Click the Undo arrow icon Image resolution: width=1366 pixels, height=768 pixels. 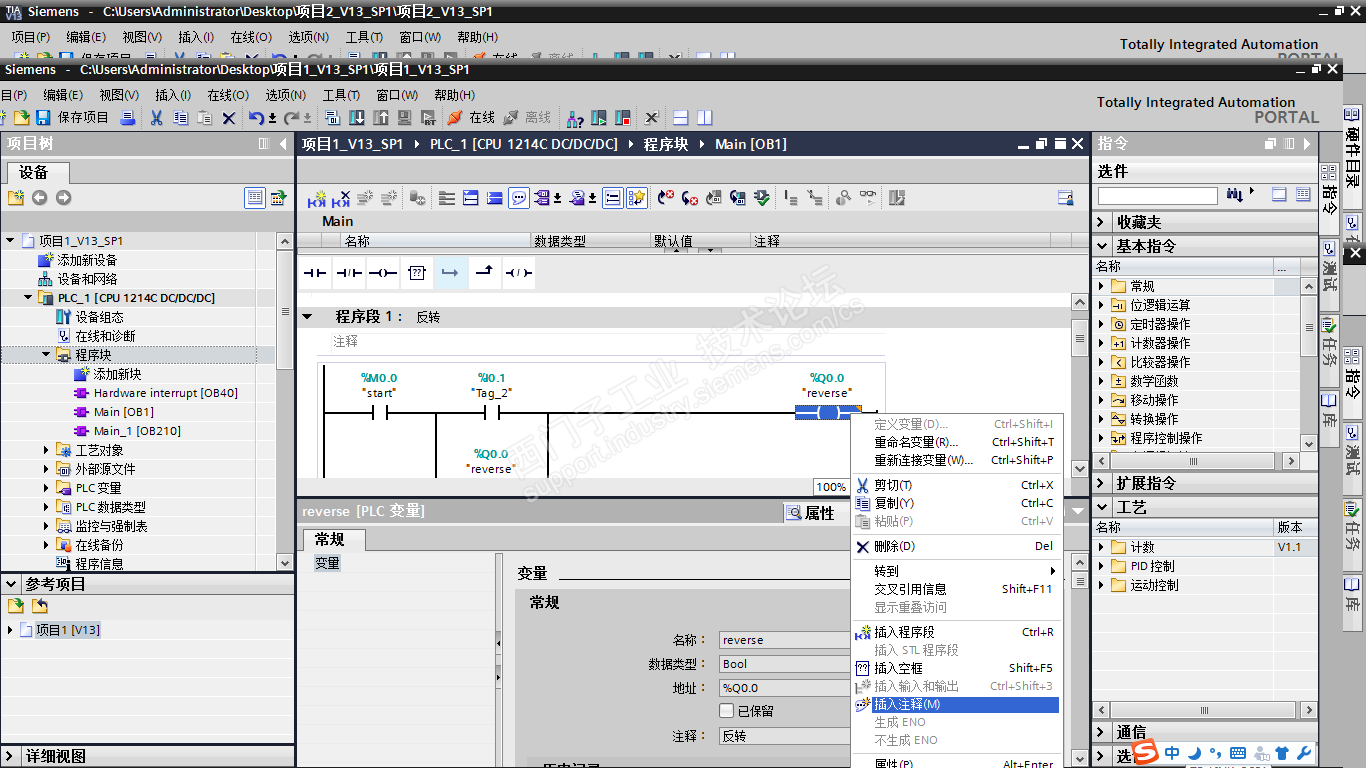click(x=256, y=118)
